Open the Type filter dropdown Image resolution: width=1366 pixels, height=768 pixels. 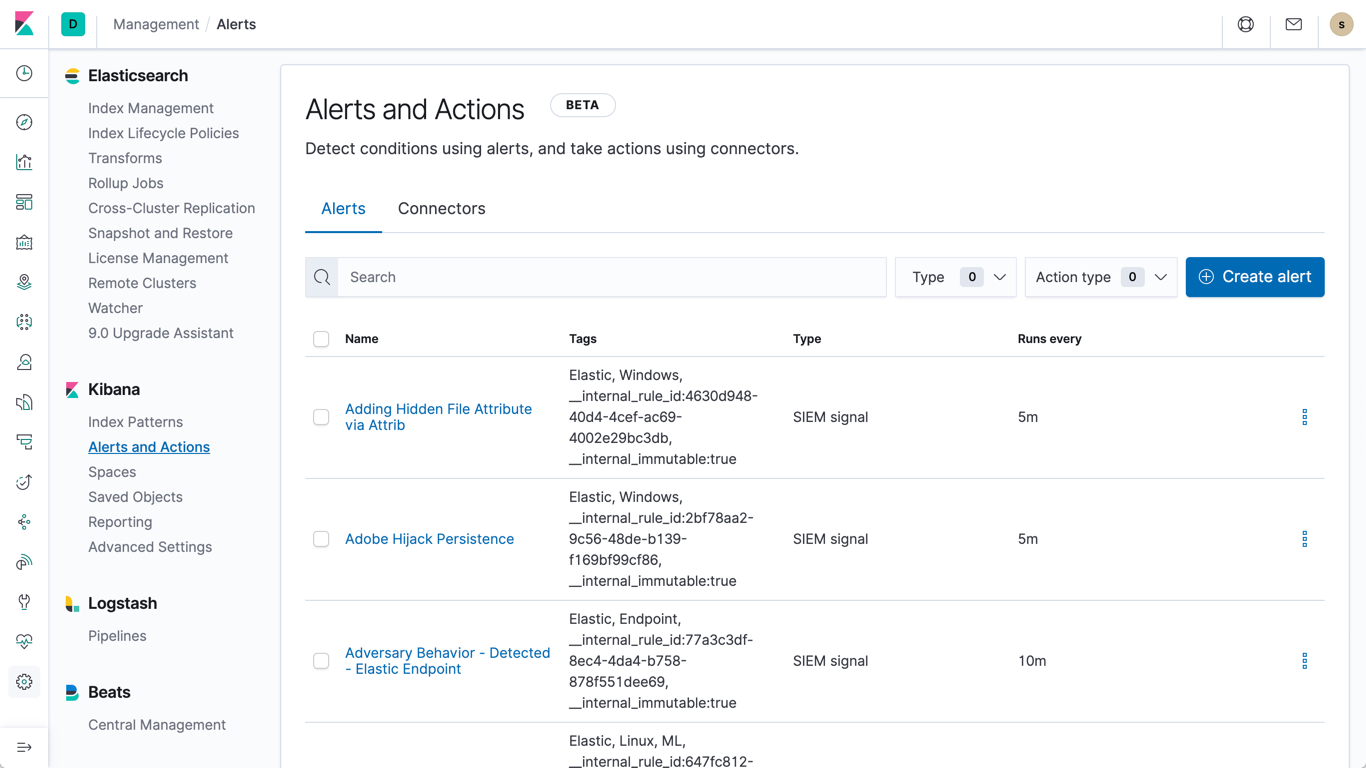tap(956, 277)
